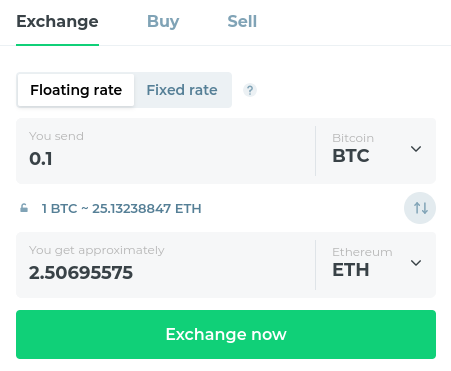Click the 2.50695575 receive amount field

[x=166, y=265]
